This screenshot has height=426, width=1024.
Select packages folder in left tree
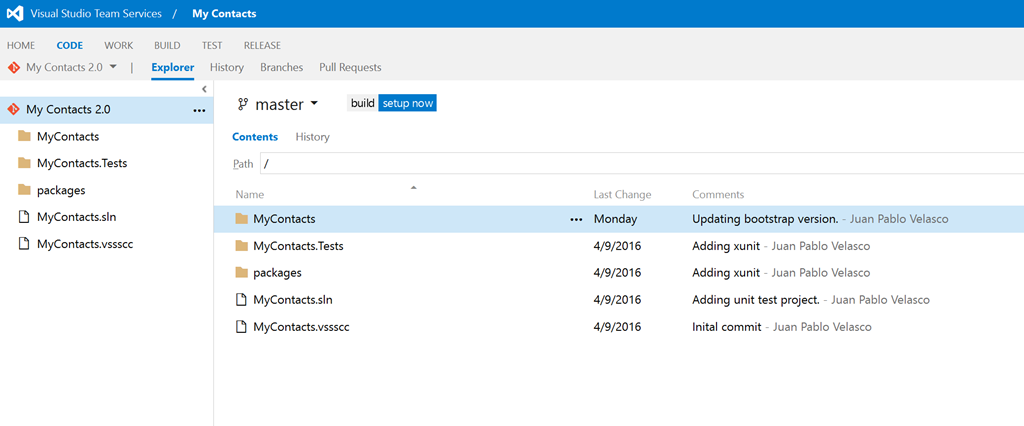pyautogui.click(x=61, y=190)
